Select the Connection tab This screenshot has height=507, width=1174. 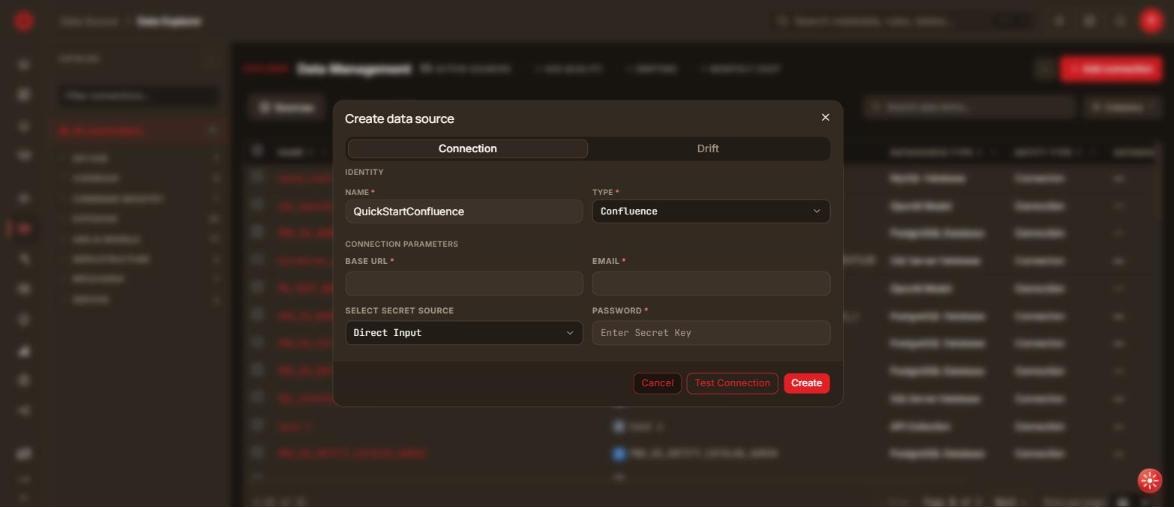(x=467, y=148)
